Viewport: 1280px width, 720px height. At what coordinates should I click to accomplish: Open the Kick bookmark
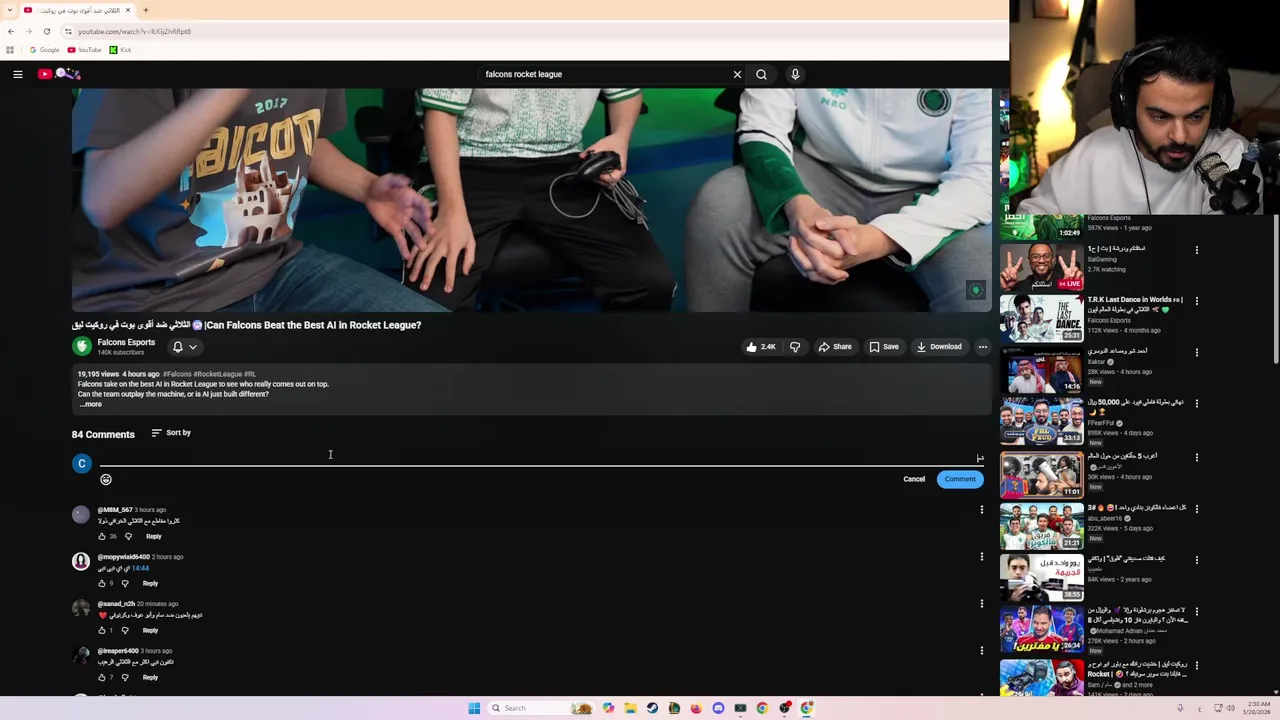[120, 50]
